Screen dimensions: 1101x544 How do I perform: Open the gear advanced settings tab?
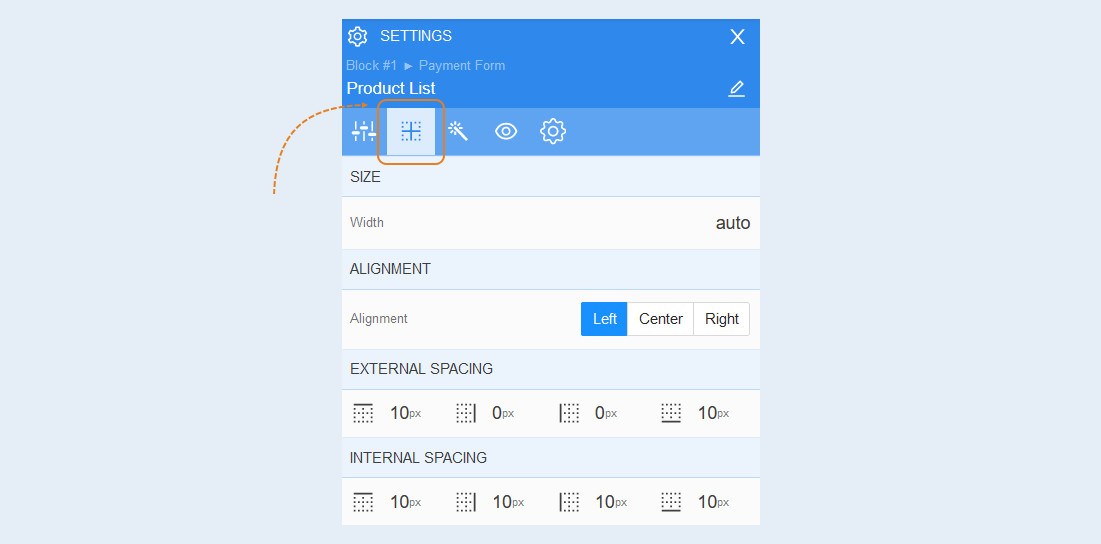[553, 131]
